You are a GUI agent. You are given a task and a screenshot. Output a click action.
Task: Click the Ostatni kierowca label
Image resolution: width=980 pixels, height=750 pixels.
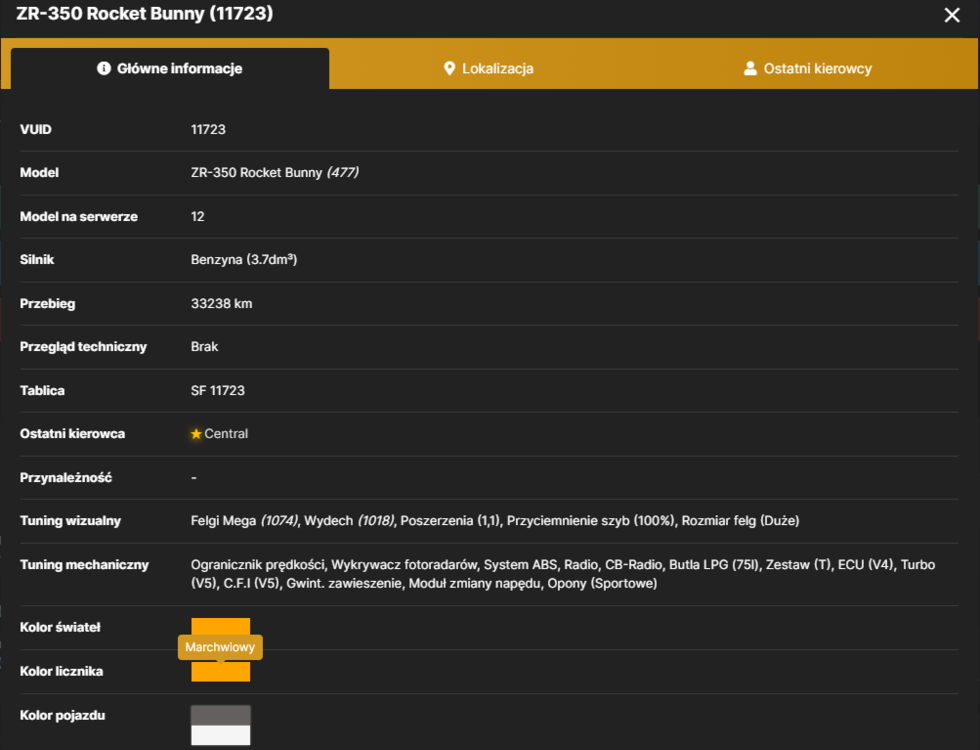[x=72, y=434]
